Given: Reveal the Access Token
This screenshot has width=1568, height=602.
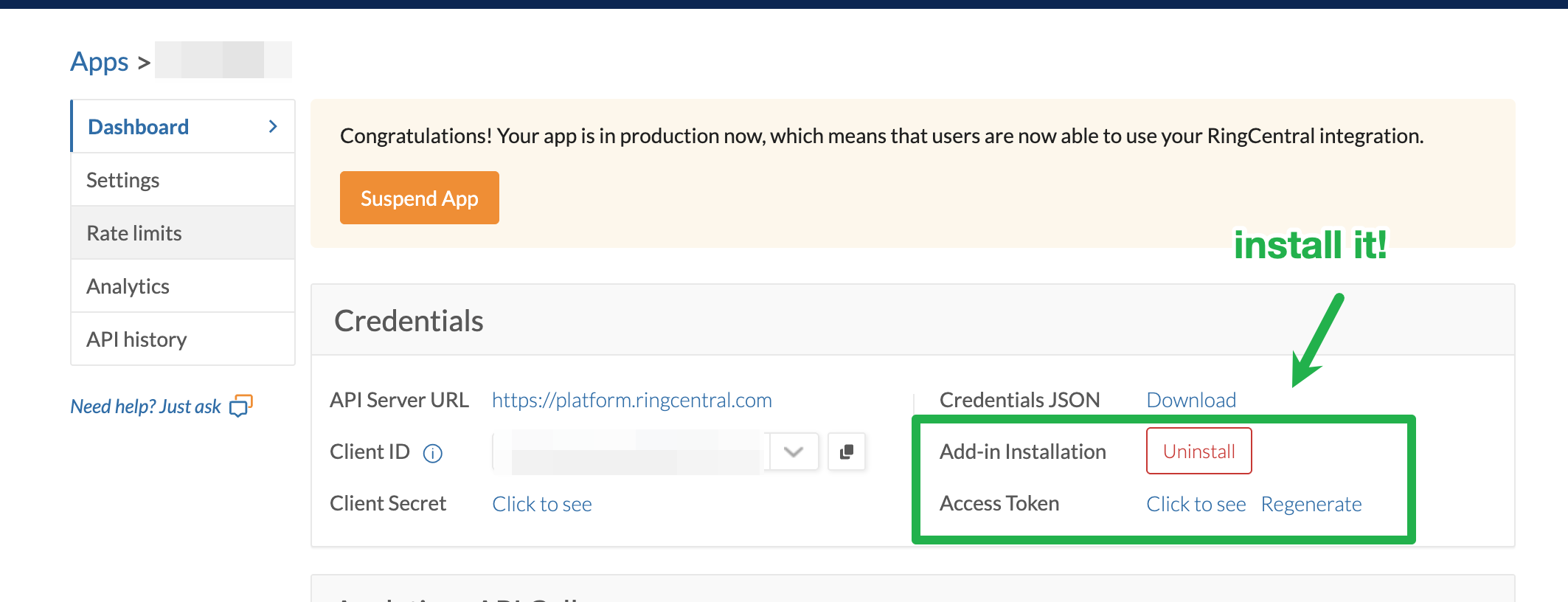Looking at the screenshot, I should (1196, 504).
